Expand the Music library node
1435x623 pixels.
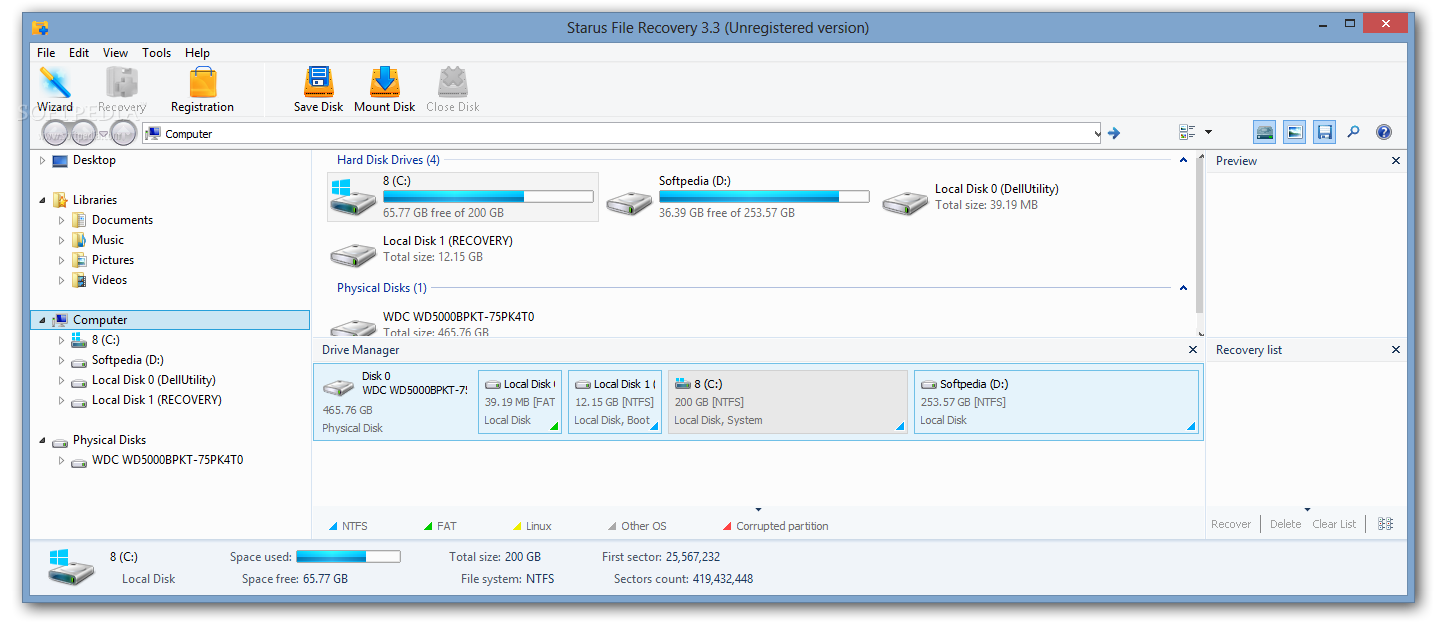click(61, 240)
